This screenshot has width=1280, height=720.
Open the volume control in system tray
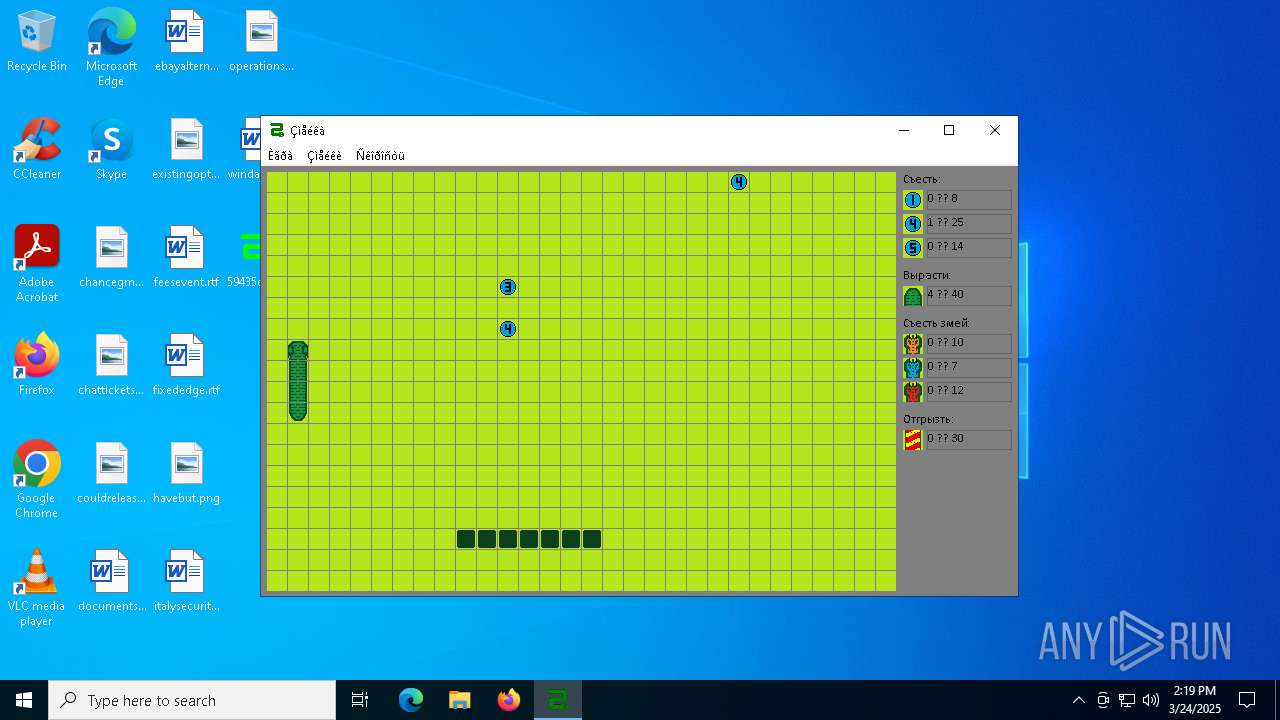pos(1151,700)
